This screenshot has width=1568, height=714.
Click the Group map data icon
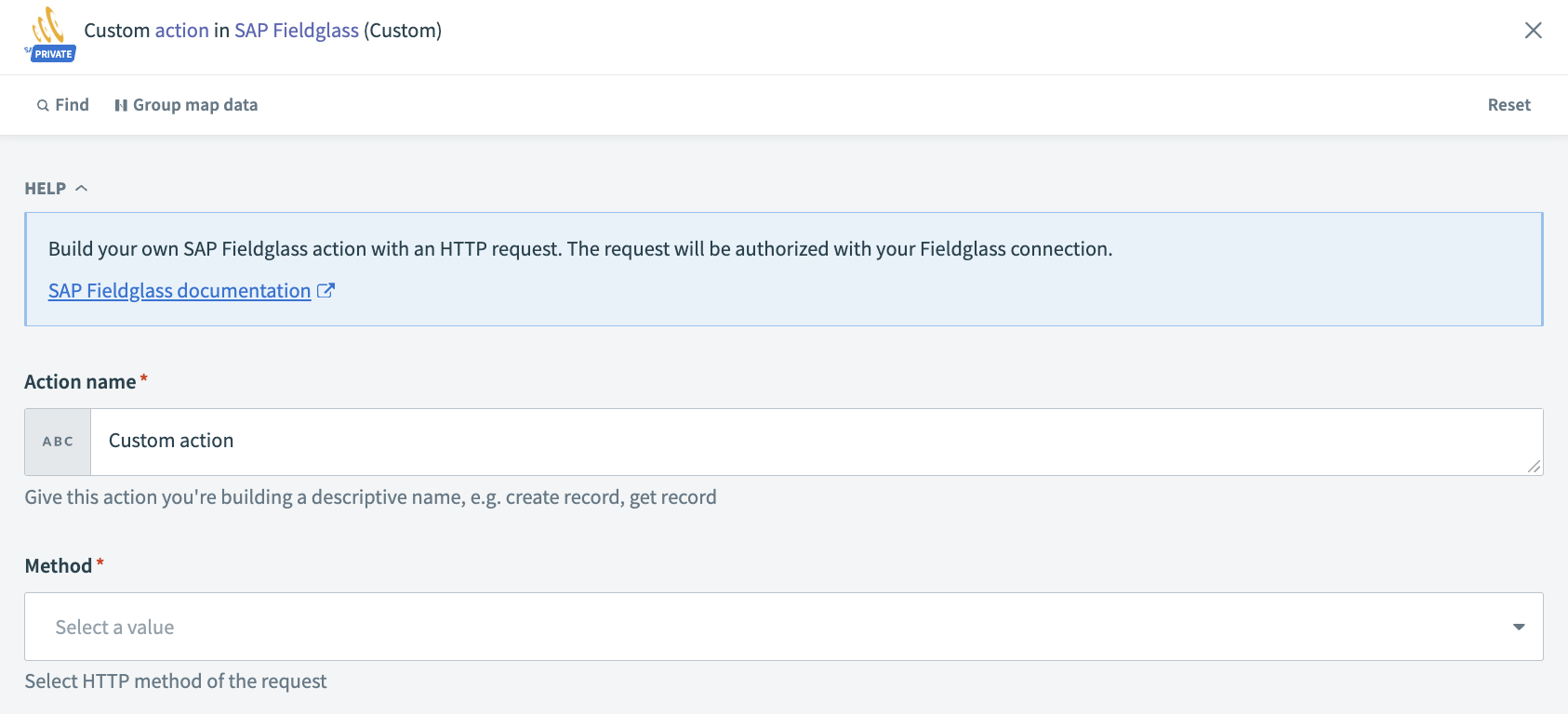point(121,106)
